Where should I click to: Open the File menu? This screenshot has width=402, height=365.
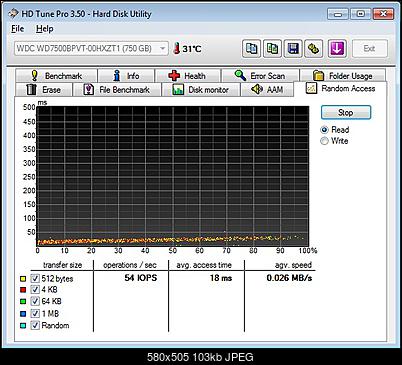point(17,29)
